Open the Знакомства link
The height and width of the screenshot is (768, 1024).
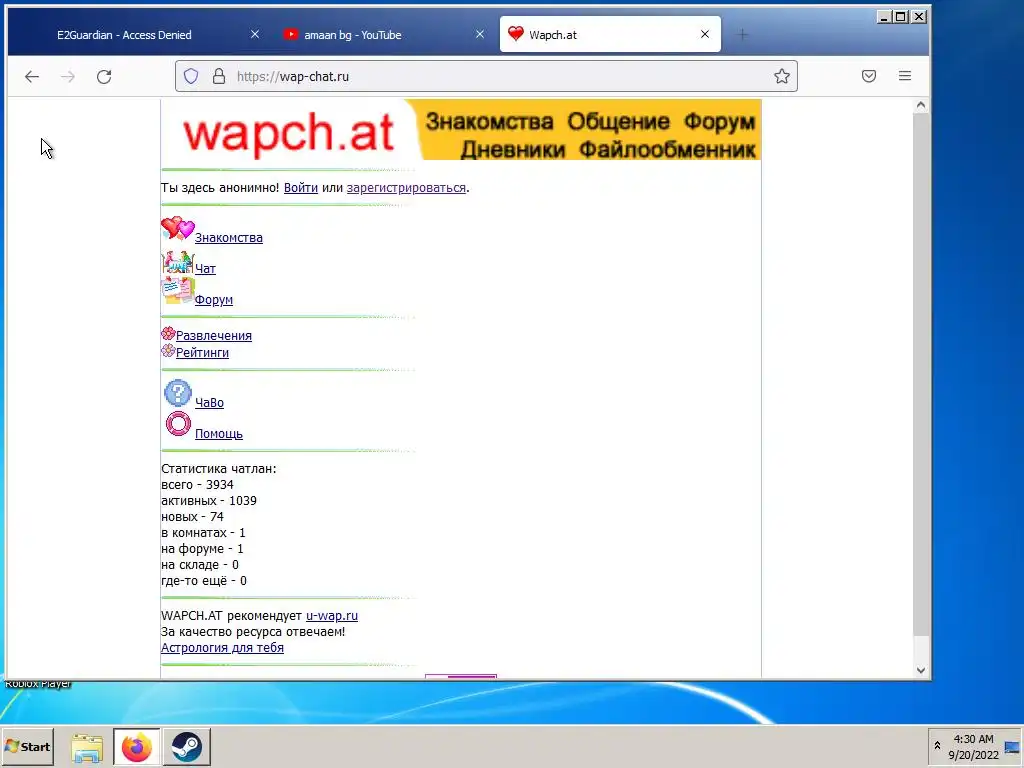229,238
